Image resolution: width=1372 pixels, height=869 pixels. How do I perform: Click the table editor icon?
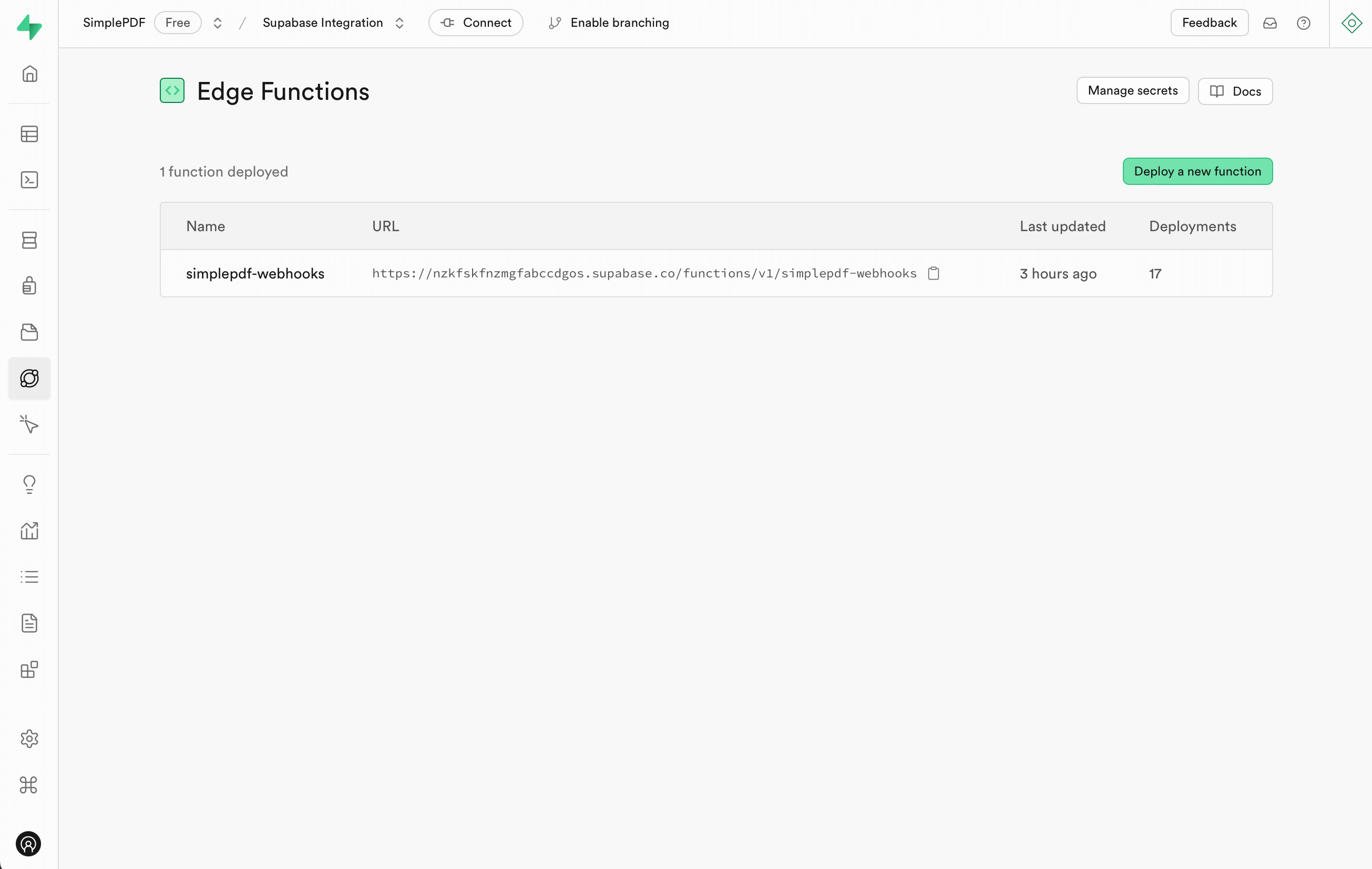coord(29,134)
